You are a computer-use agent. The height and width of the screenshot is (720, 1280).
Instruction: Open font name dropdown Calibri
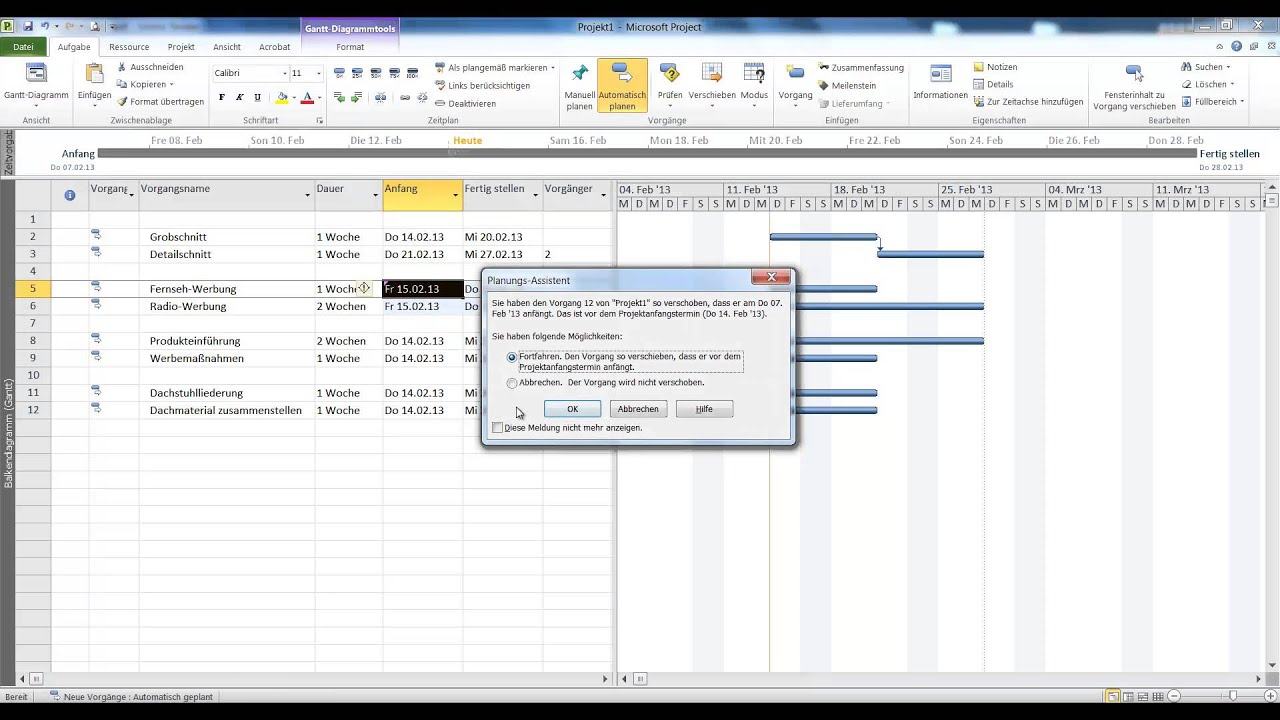tap(284, 73)
